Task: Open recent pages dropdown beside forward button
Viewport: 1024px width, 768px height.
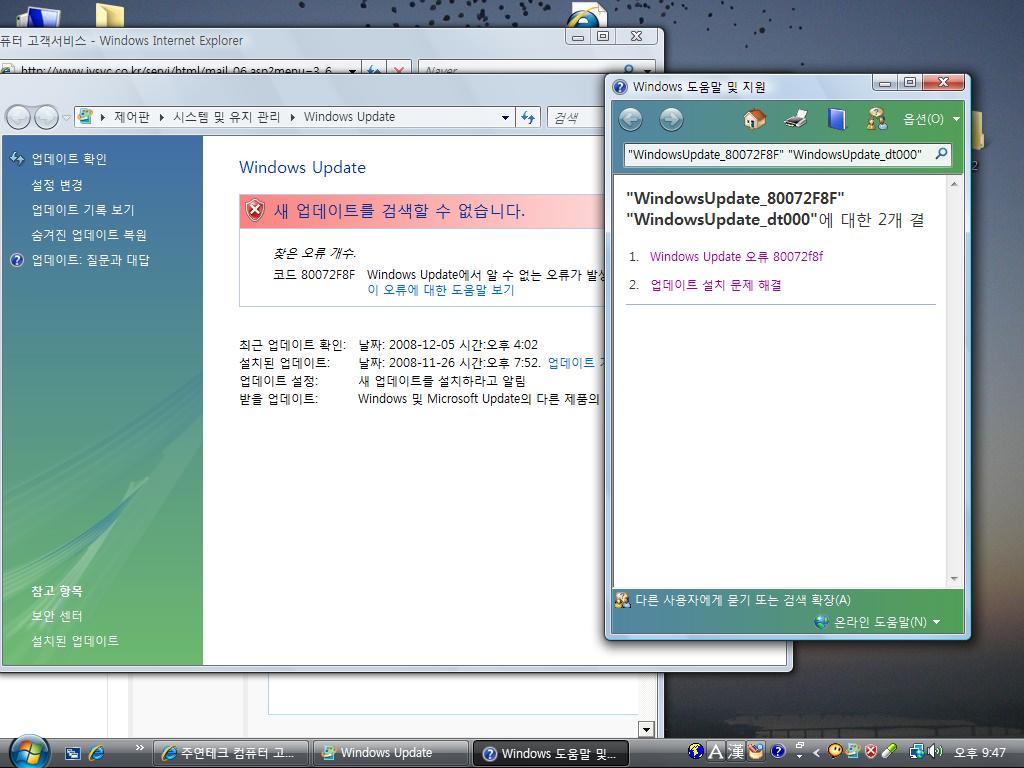Action: click(x=65, y=118)
